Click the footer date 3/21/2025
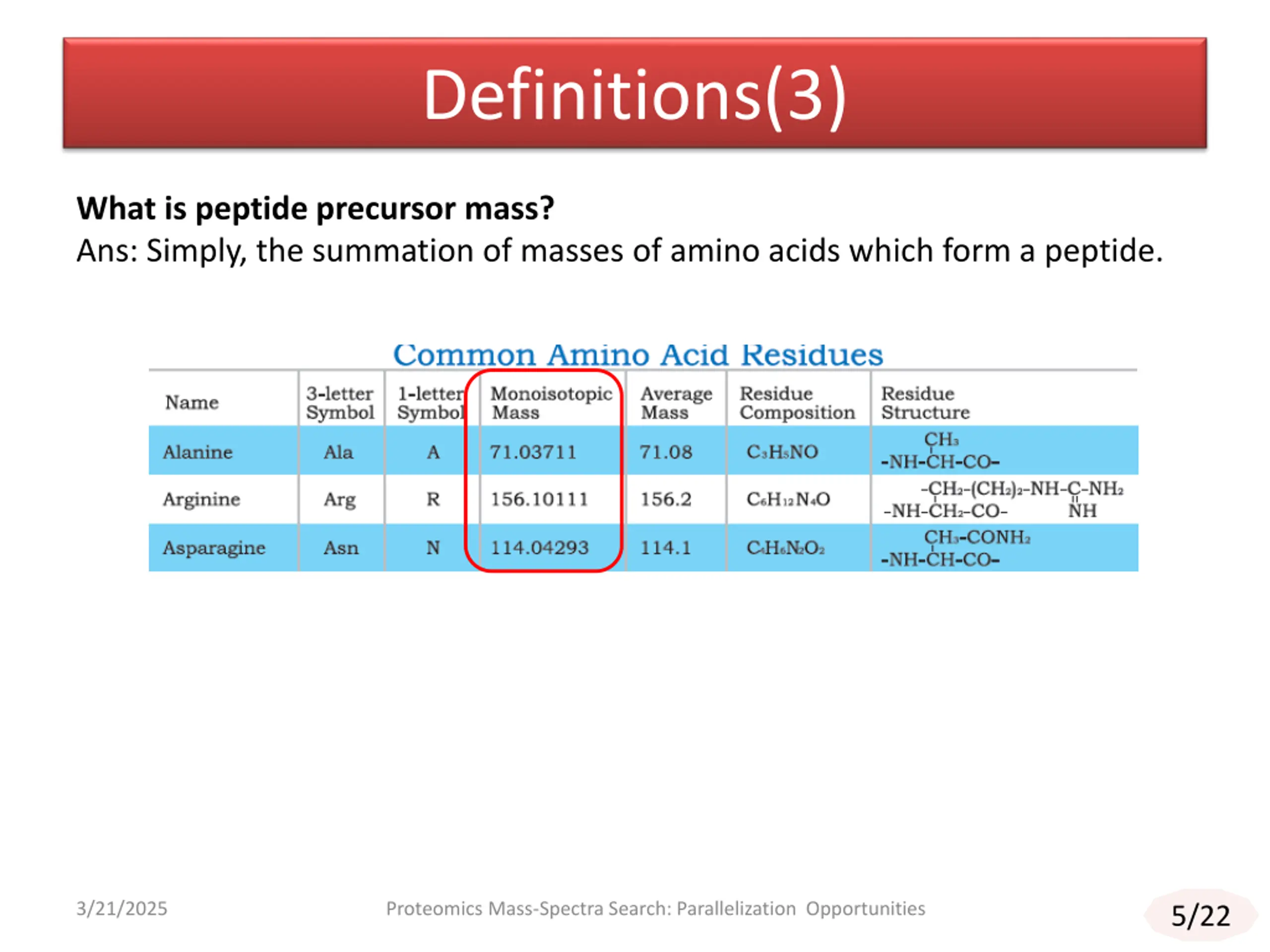Screen dimensions: 1270x952 pos(122,908)
